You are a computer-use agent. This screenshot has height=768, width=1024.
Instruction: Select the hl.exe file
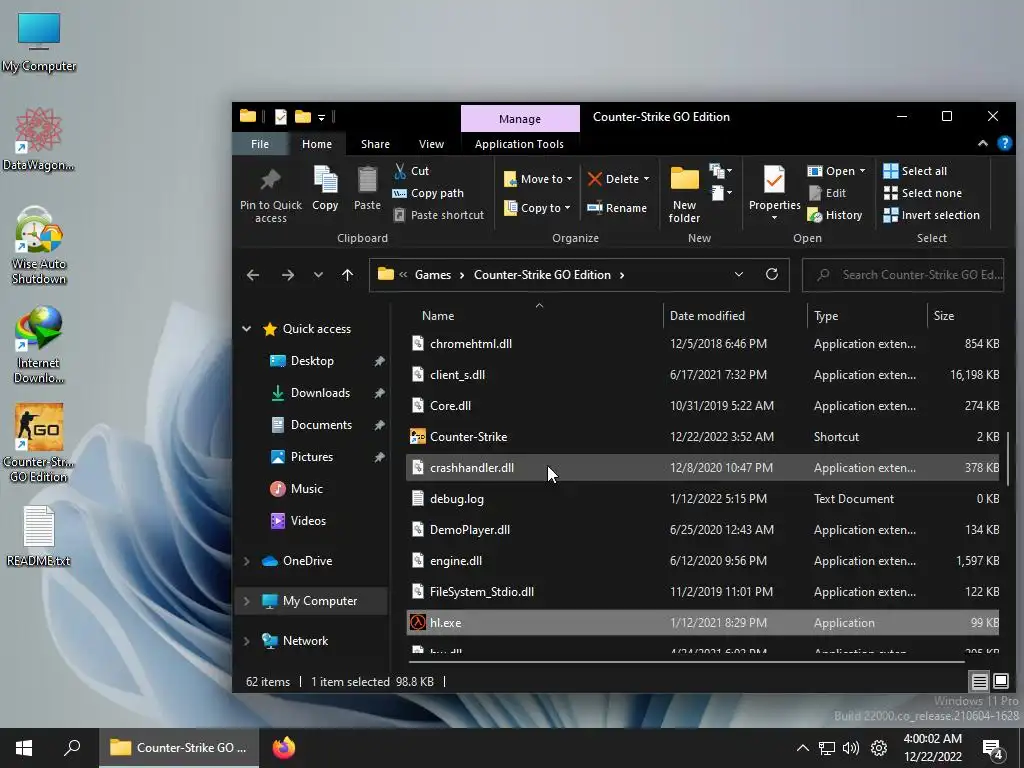pos(703,622)
